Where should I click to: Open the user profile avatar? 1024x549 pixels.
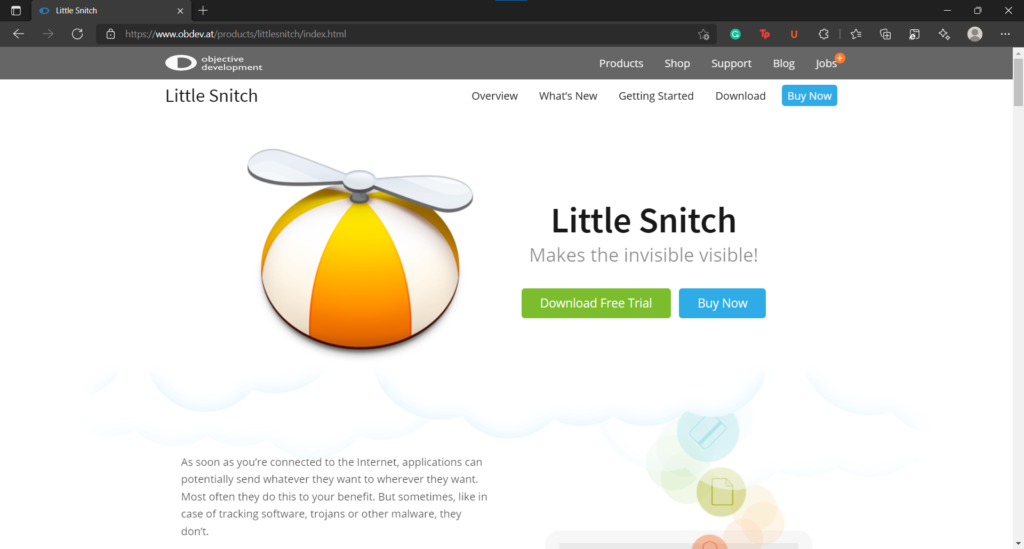[975, 34]
